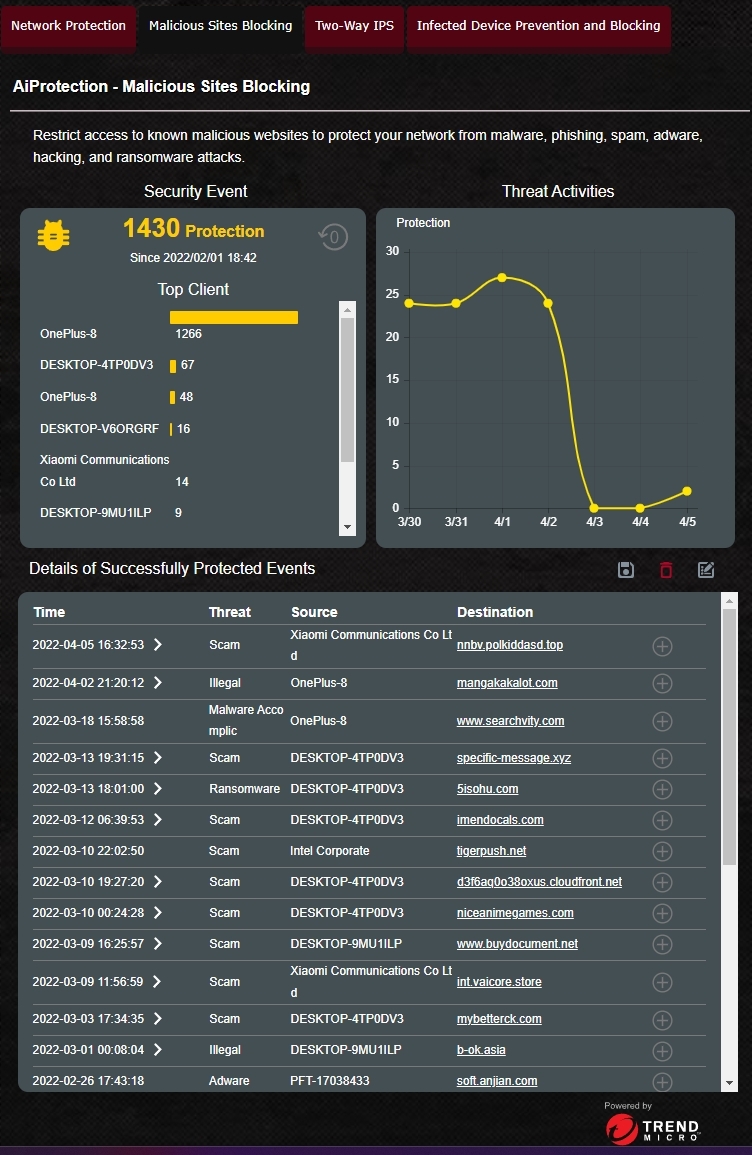Click plus icon for tigerpush.net row

pyautogui.click(x=663, y=851)
